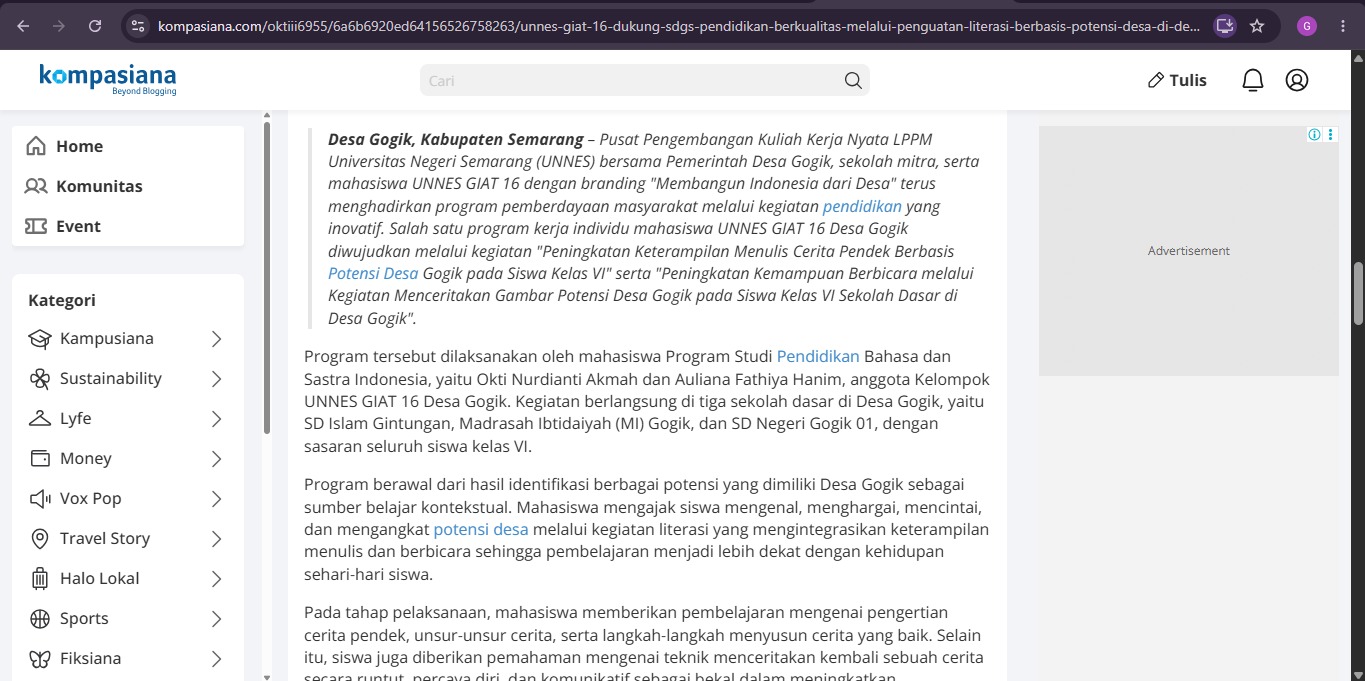
Task: Expand the Kampusiana category chevron
Action: click(x=216, y=339)
